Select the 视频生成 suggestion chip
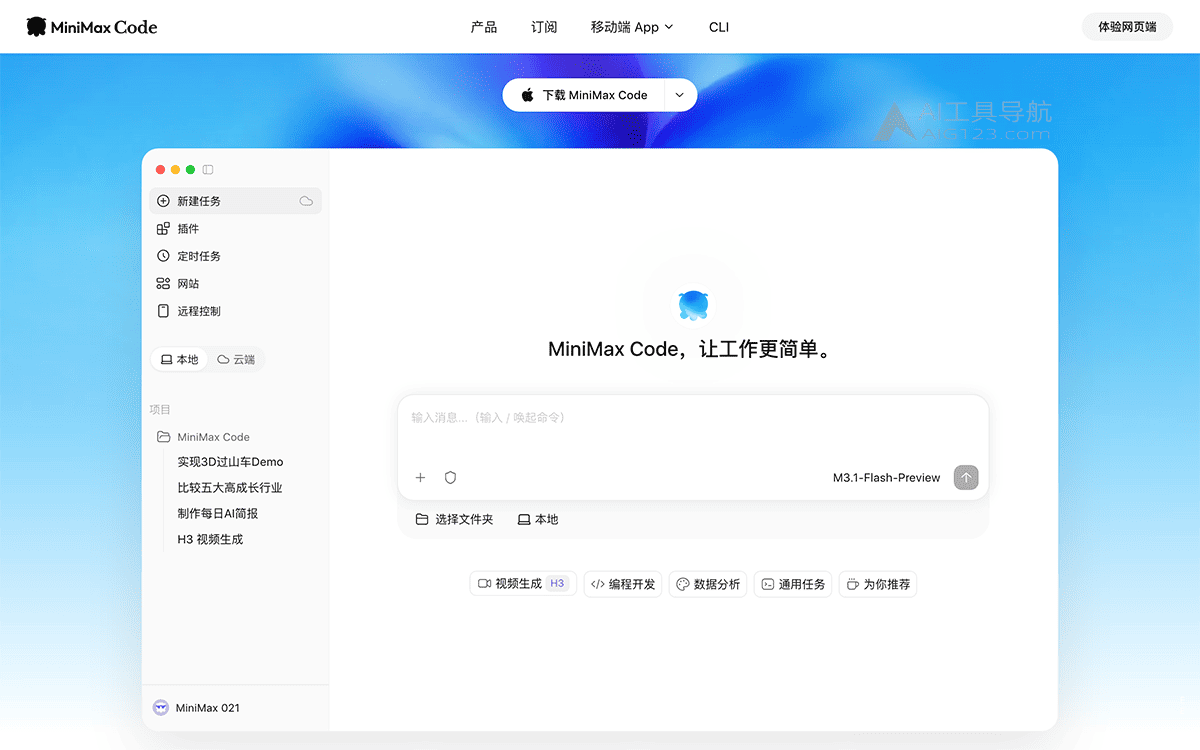This screenshot has height=750, width=1200. pyautogui.click(x=523, y=584)
